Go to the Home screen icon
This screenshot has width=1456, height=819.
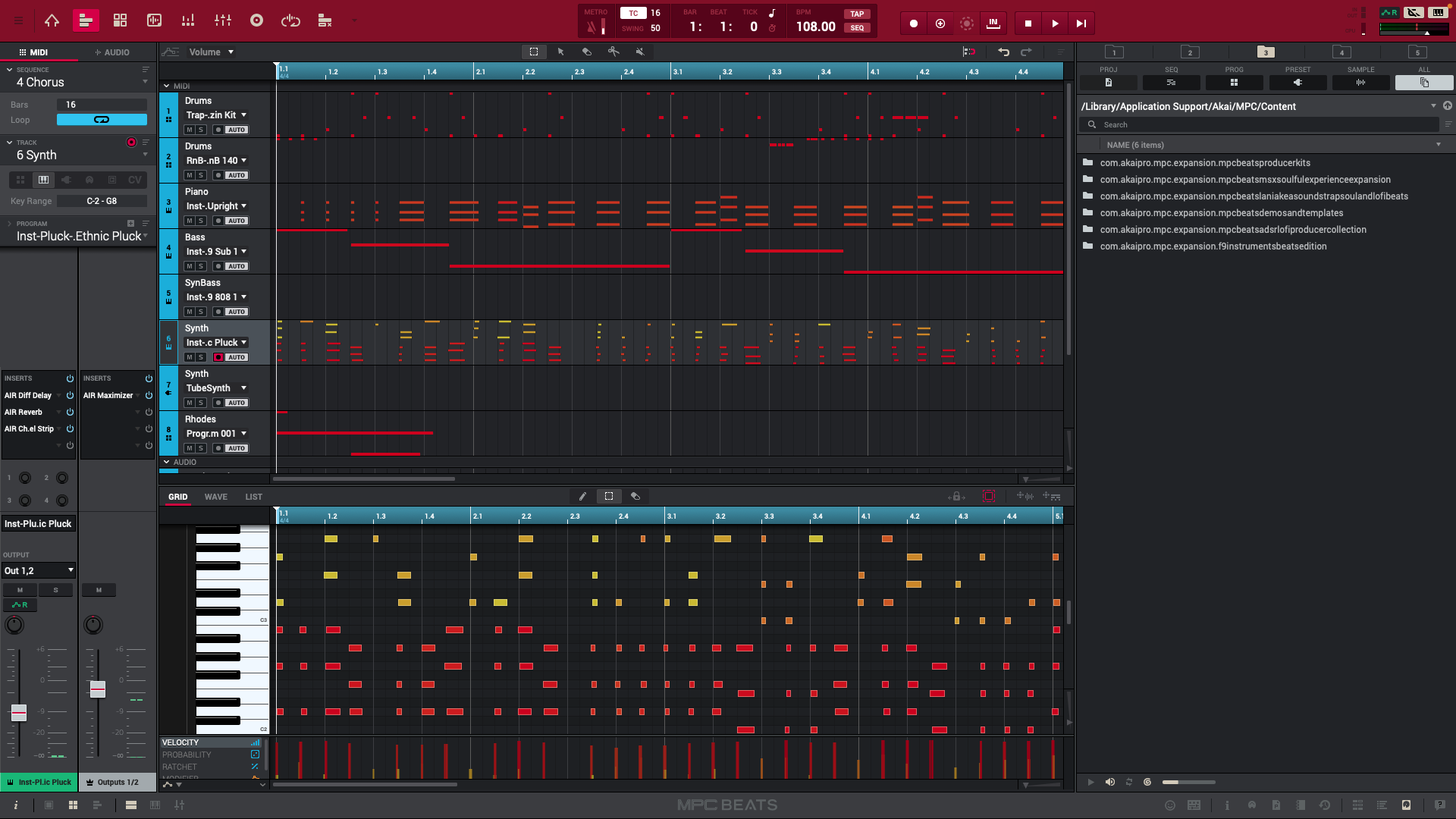(52, 20)
